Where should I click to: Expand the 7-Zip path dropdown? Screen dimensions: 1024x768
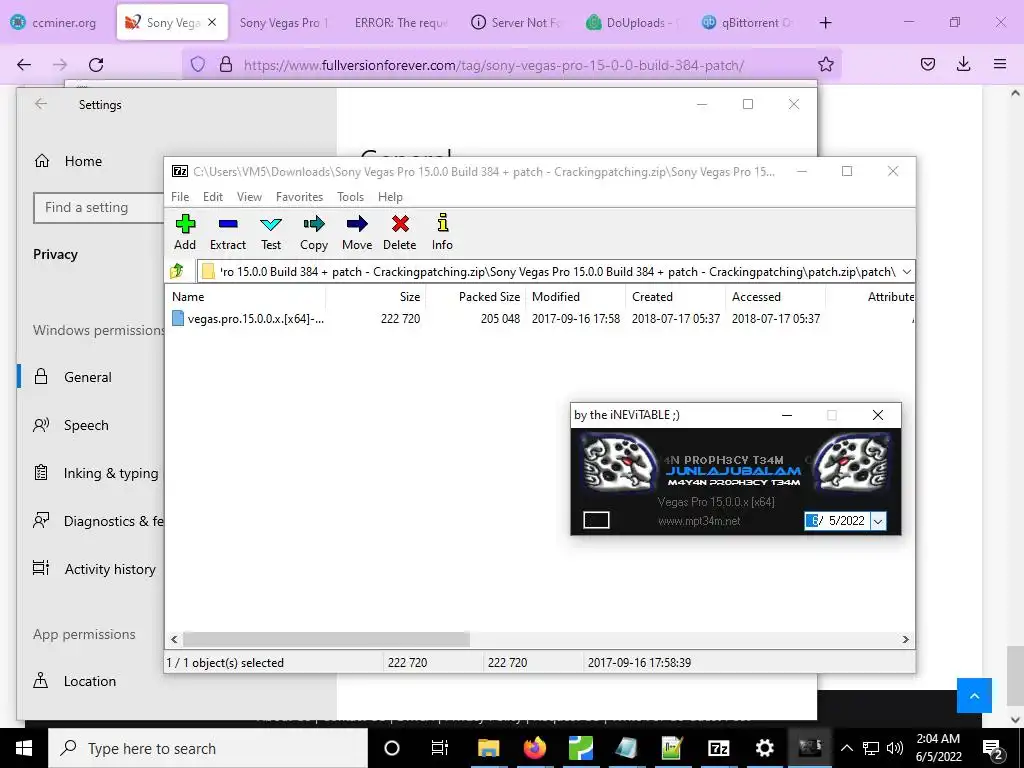point(906,272)
